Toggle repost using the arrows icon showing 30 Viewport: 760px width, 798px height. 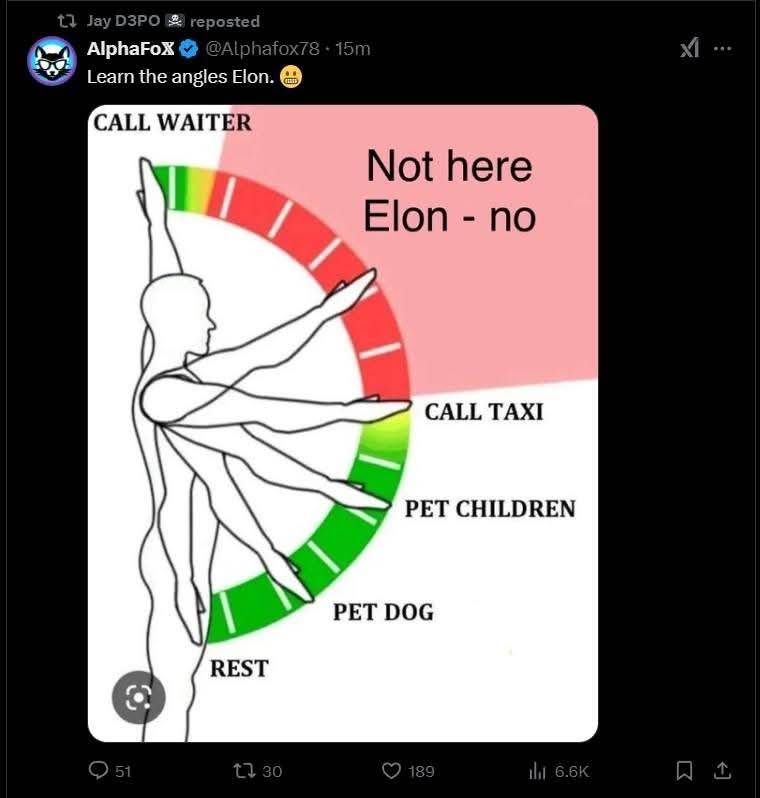coord(244,770)
